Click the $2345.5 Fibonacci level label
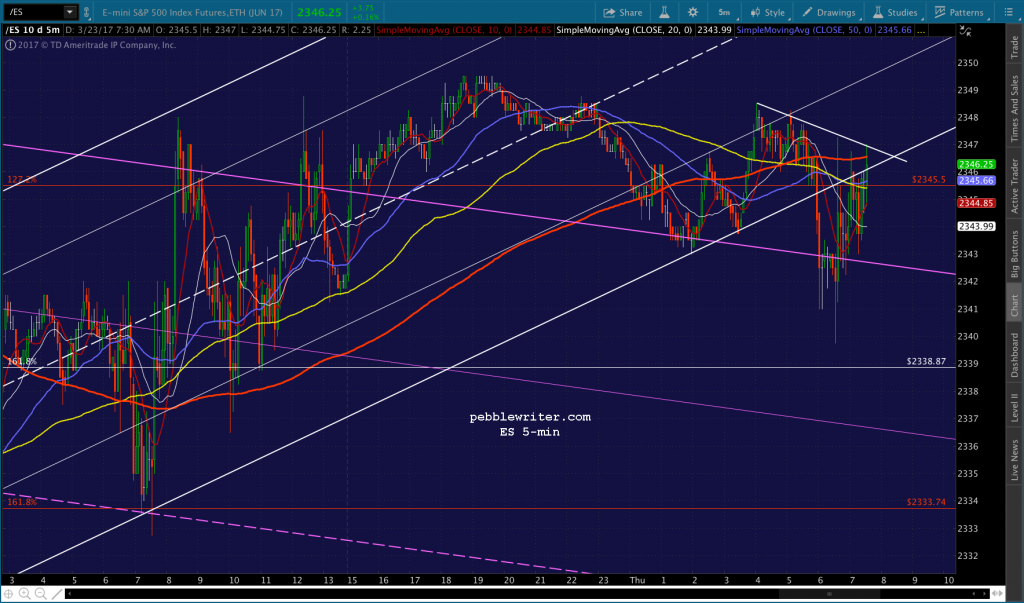Viewport: 1024px width, 603px height. [929, 179]
